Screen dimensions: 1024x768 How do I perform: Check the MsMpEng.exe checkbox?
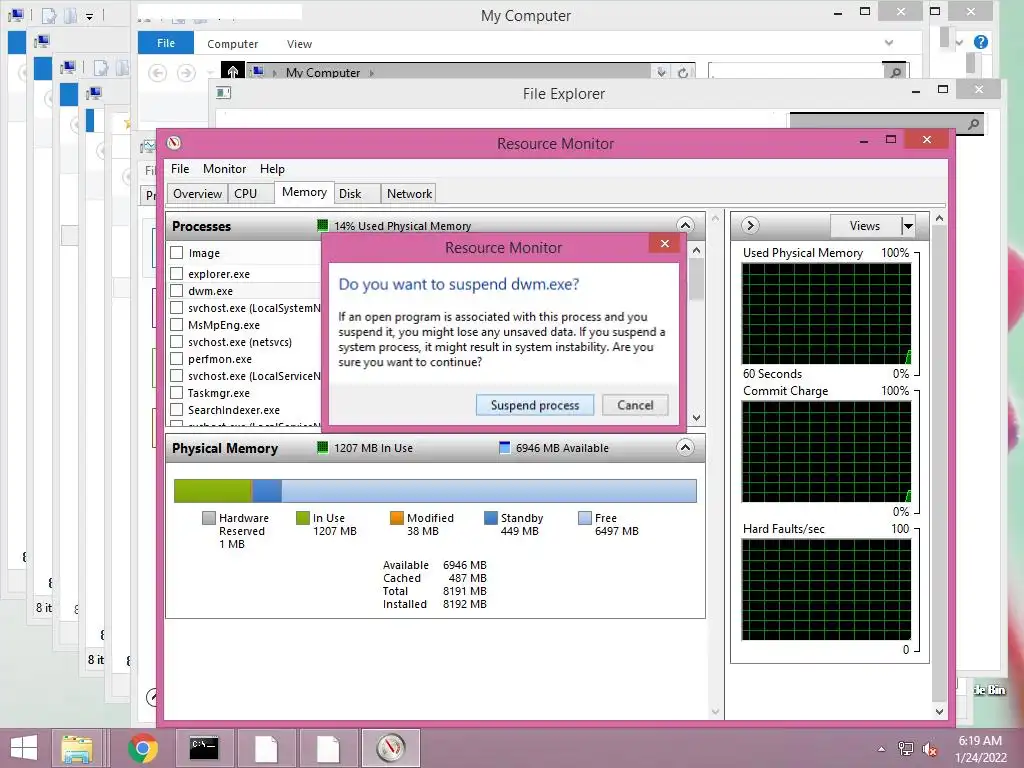[176, 324]
